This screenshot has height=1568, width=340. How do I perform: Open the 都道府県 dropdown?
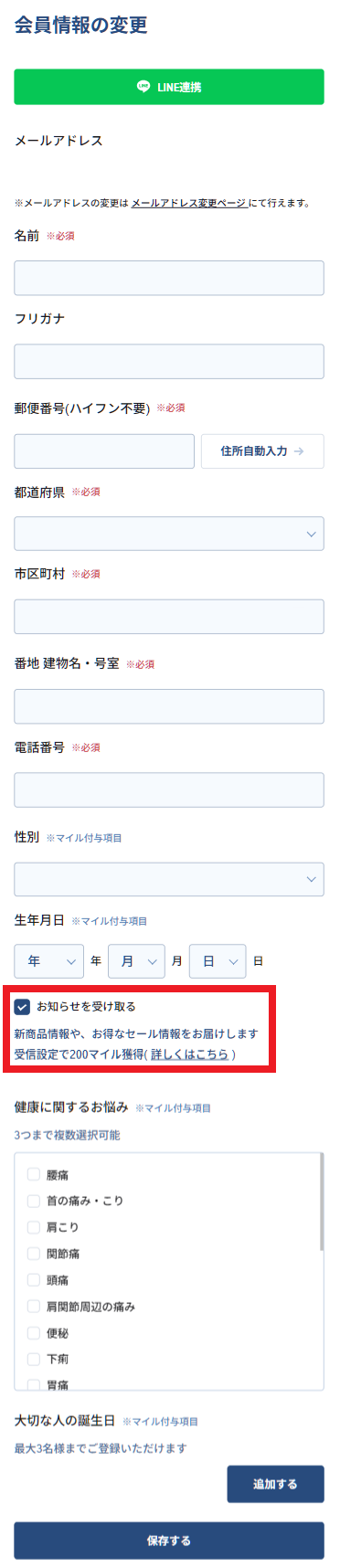pos(169,534)
